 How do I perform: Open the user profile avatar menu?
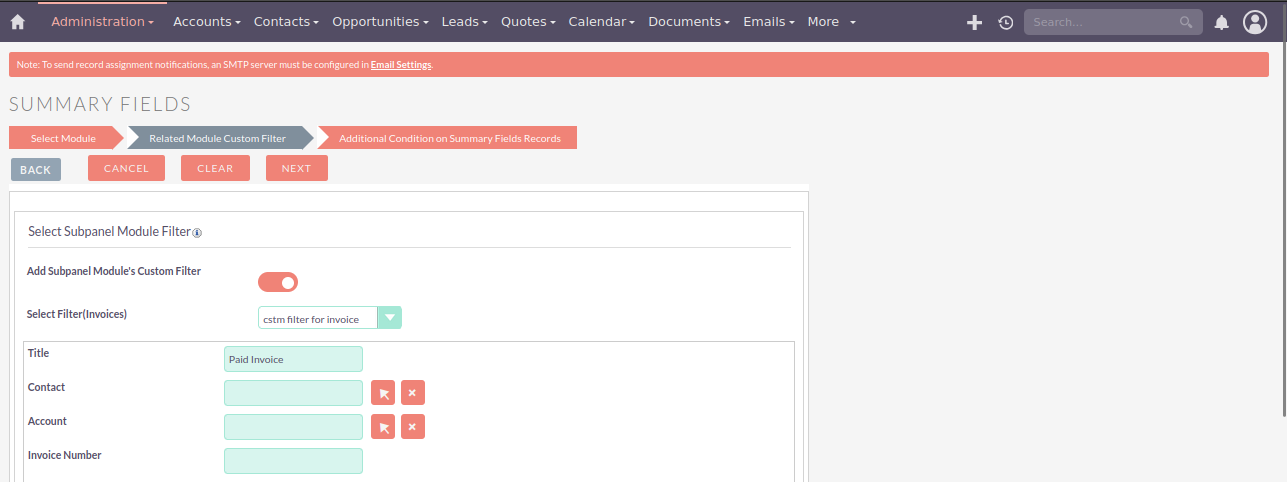coord(1255,22)
